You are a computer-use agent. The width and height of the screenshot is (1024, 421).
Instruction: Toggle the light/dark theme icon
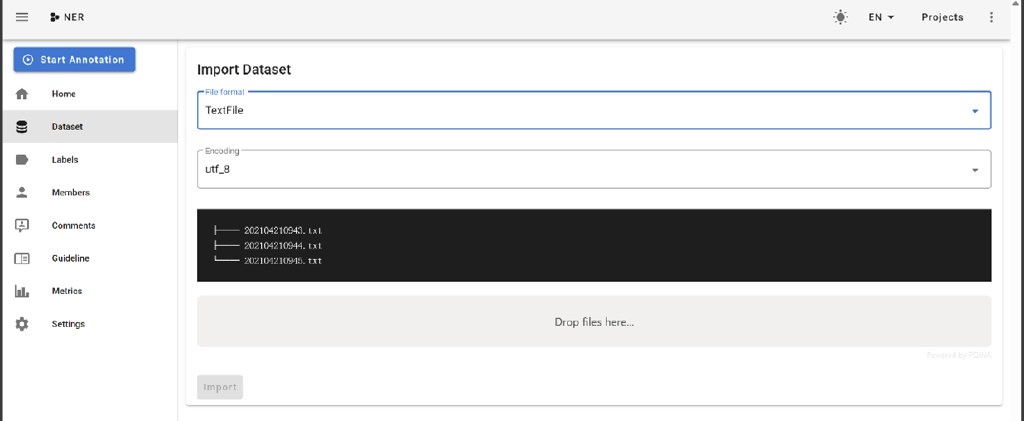point(840,17)
